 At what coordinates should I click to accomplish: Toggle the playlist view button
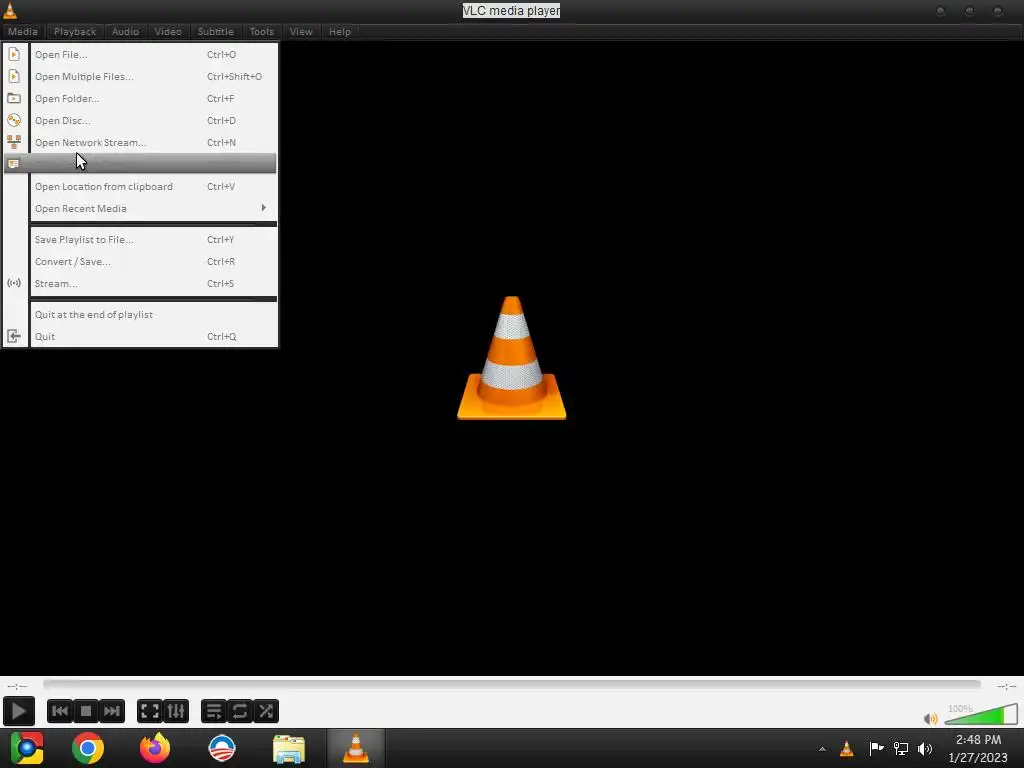click(214, 711)
